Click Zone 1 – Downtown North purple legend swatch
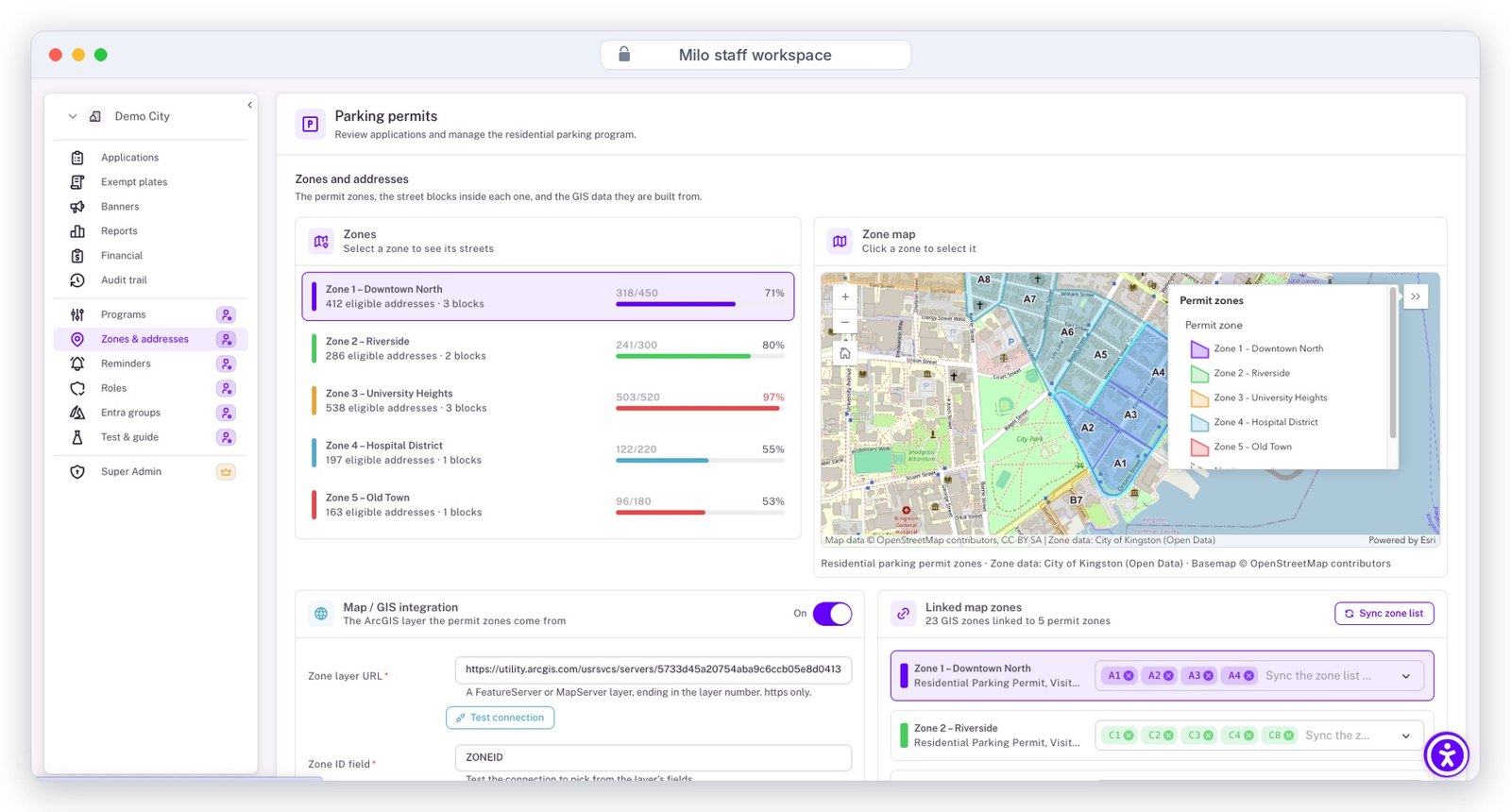 [x=1199, y=349]
